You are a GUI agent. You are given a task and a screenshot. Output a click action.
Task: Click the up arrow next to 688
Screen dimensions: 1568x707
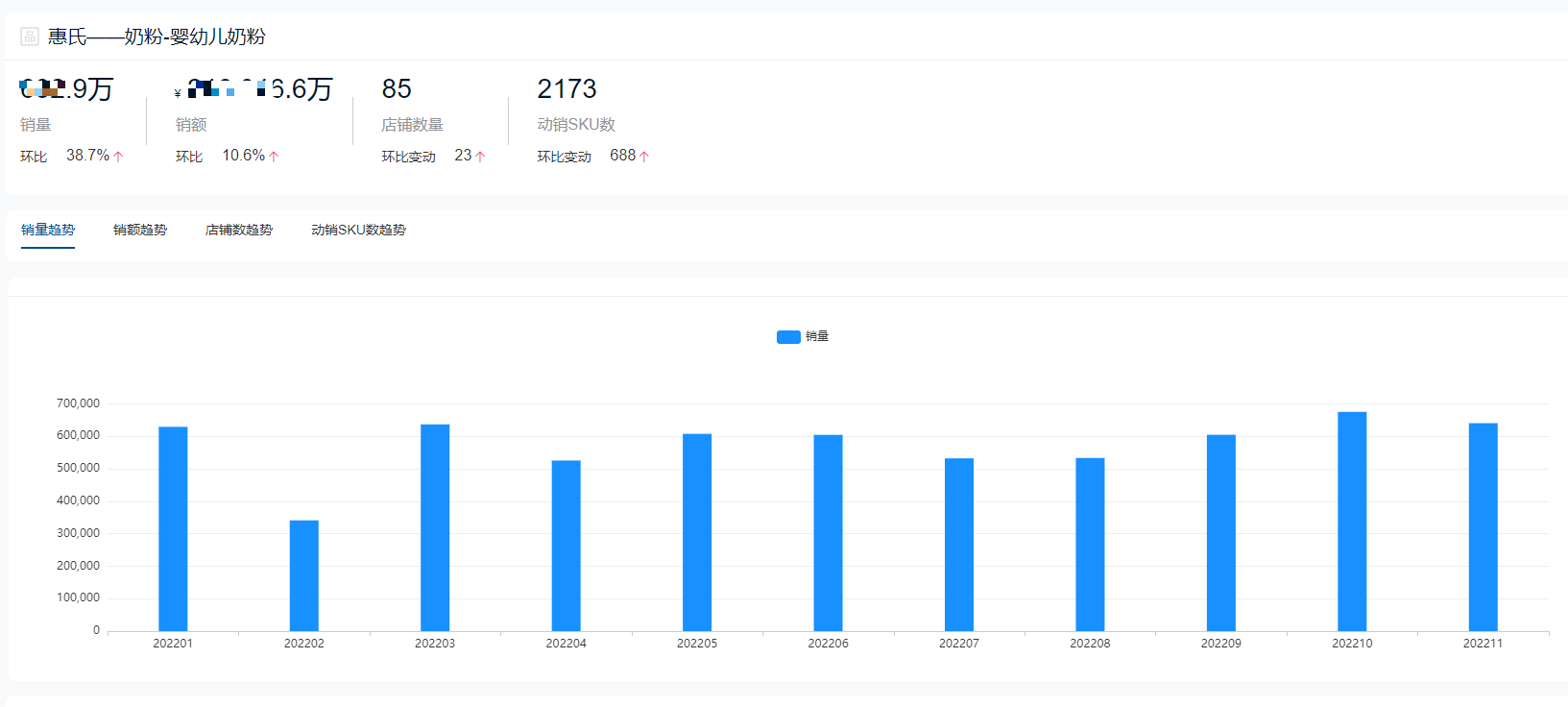pos(644,157)
